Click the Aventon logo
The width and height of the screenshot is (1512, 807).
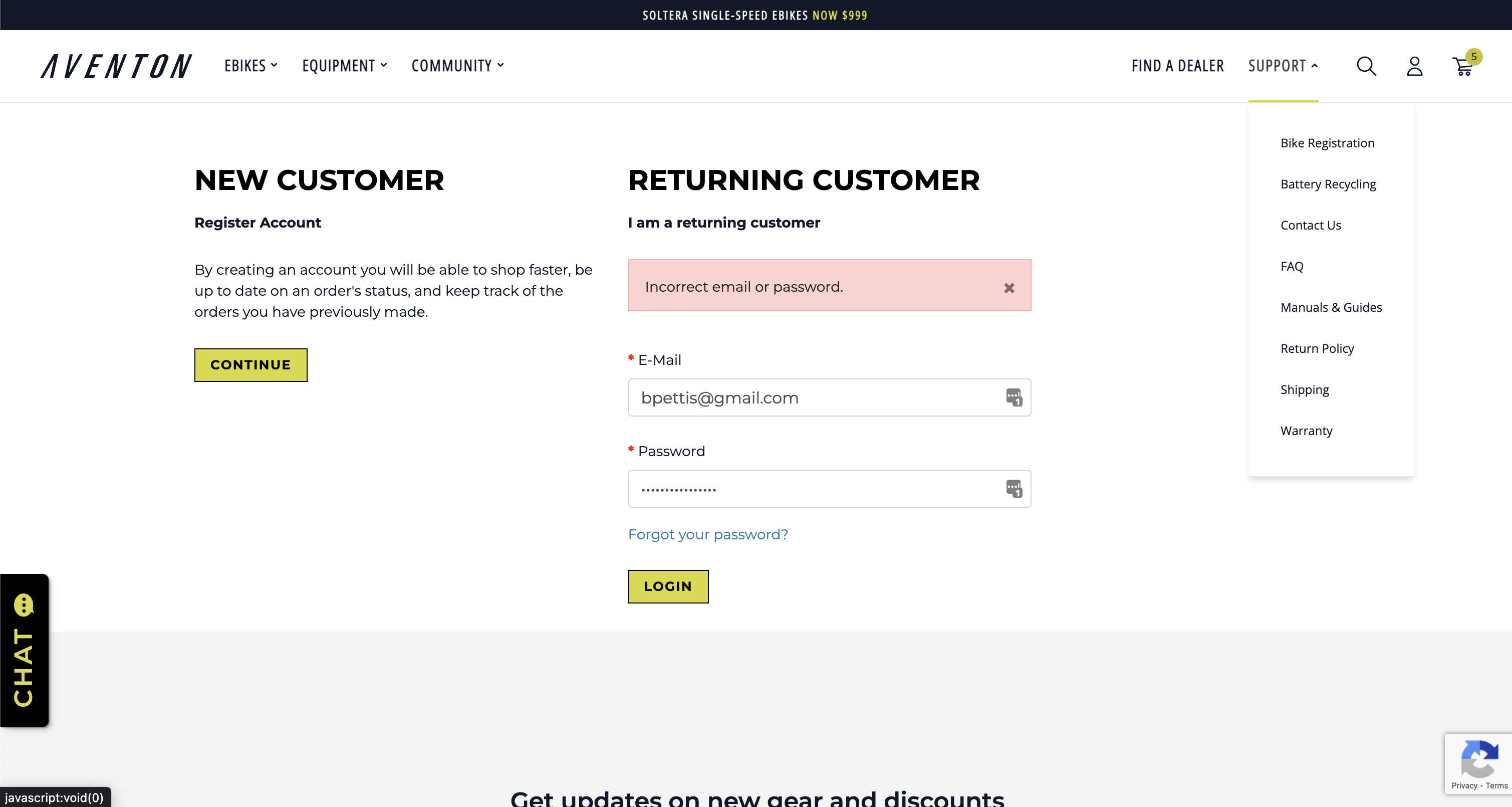116,66
